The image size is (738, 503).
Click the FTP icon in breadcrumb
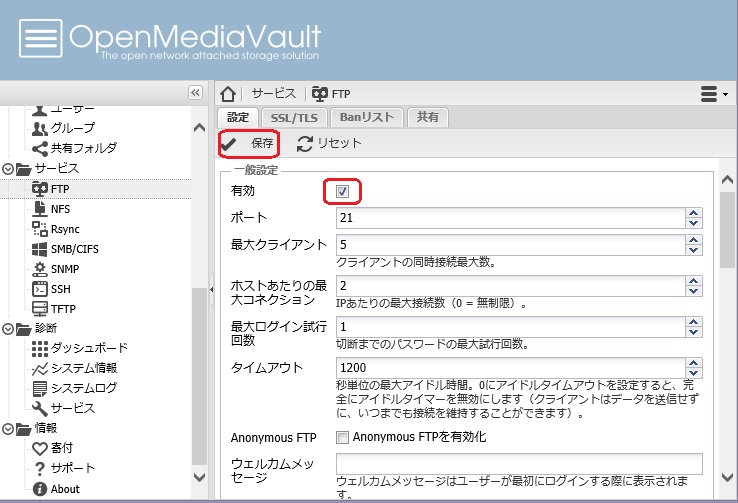[320, 94]
